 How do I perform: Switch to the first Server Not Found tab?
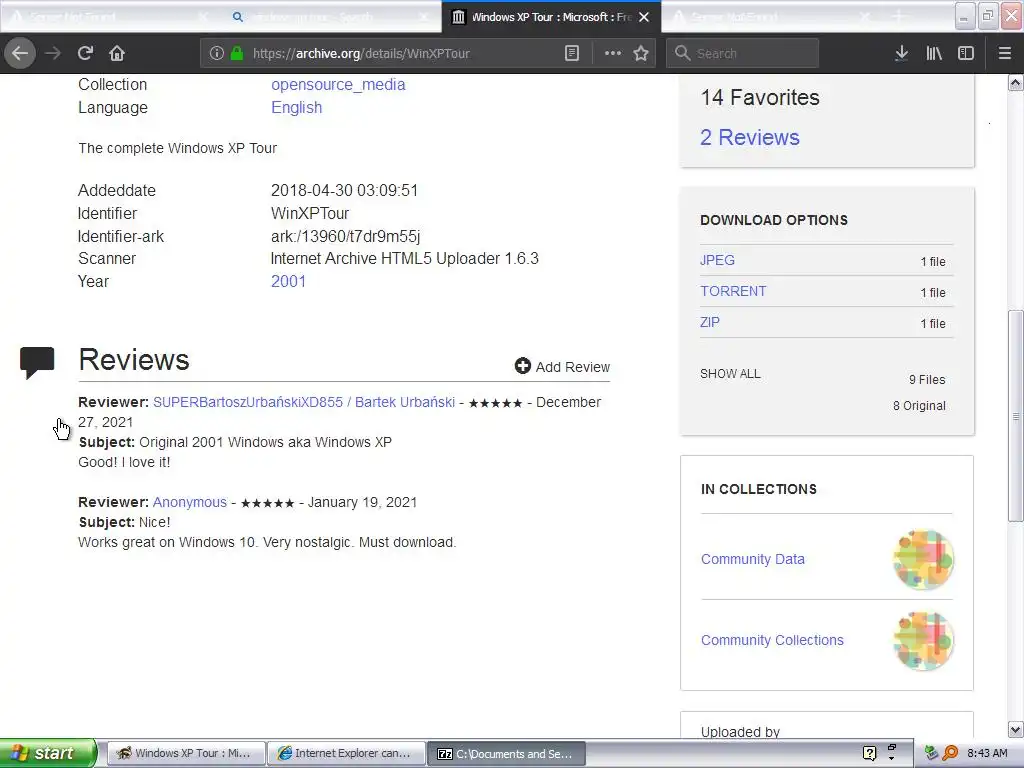tap(110, 17)
